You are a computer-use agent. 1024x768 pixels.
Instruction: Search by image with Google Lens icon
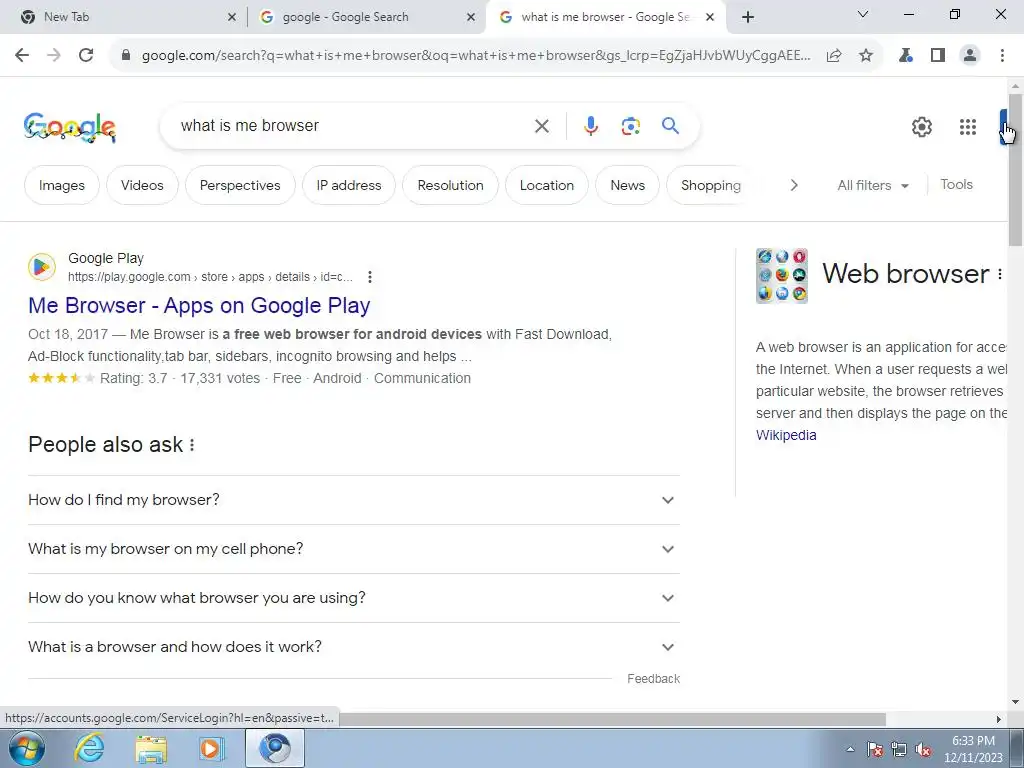point(630,126)
